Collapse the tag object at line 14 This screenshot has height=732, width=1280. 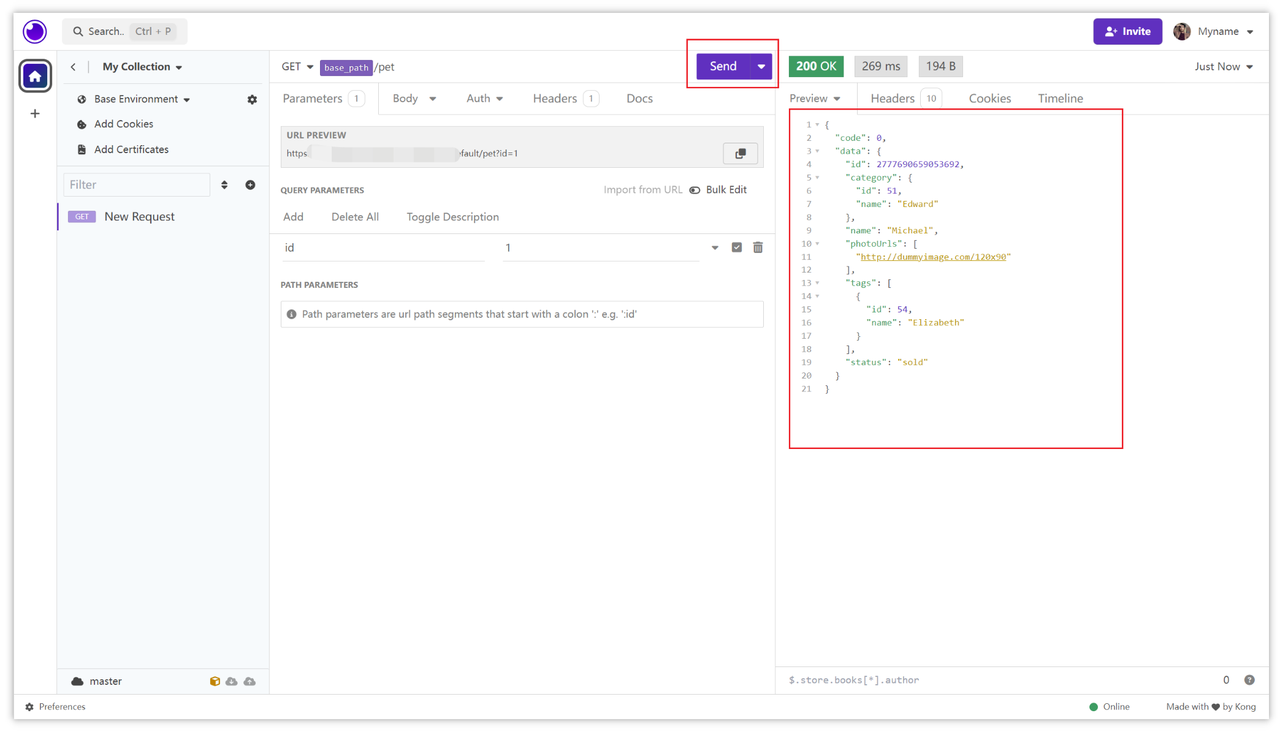[x=818, y=297]
